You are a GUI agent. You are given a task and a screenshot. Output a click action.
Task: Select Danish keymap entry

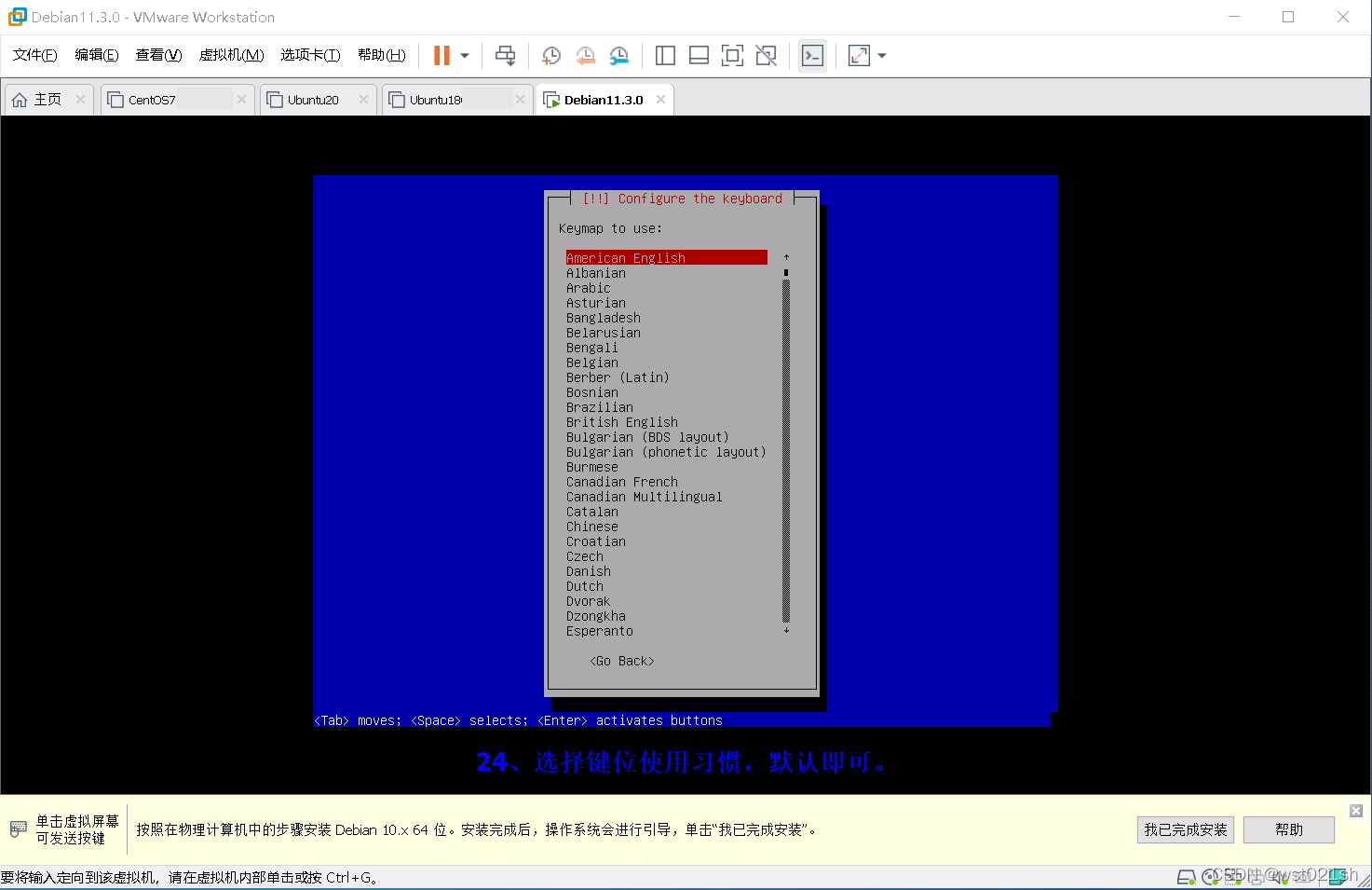point(589,571)
